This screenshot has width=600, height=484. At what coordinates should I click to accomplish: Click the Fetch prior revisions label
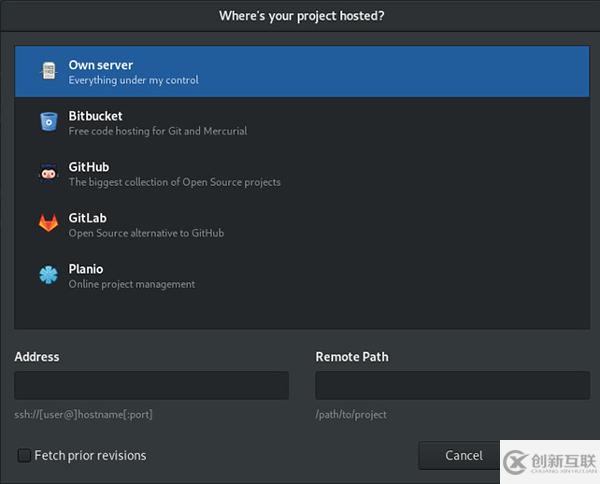[x=90, y=455]
